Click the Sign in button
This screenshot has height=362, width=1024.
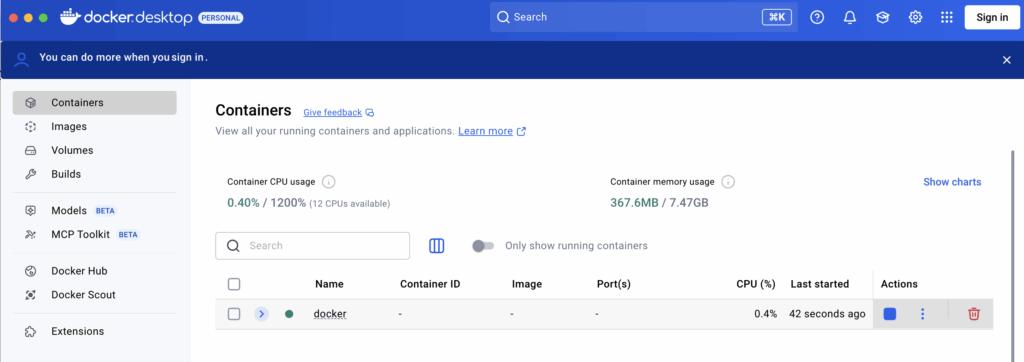[992, 18]
